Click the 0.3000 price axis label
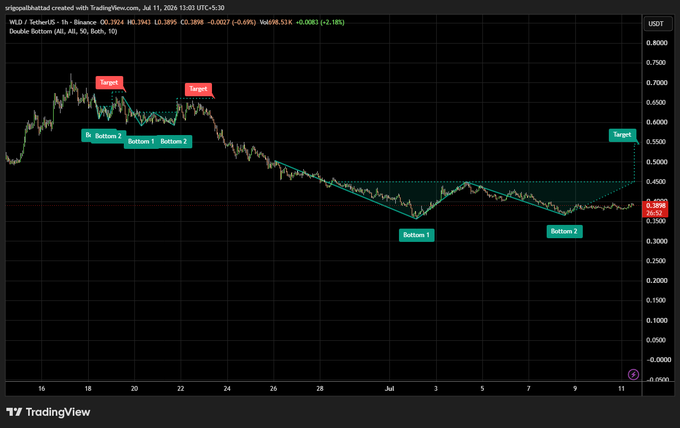Image resolution: width=680 pixels, height=428 pixels. click(657, 242)
